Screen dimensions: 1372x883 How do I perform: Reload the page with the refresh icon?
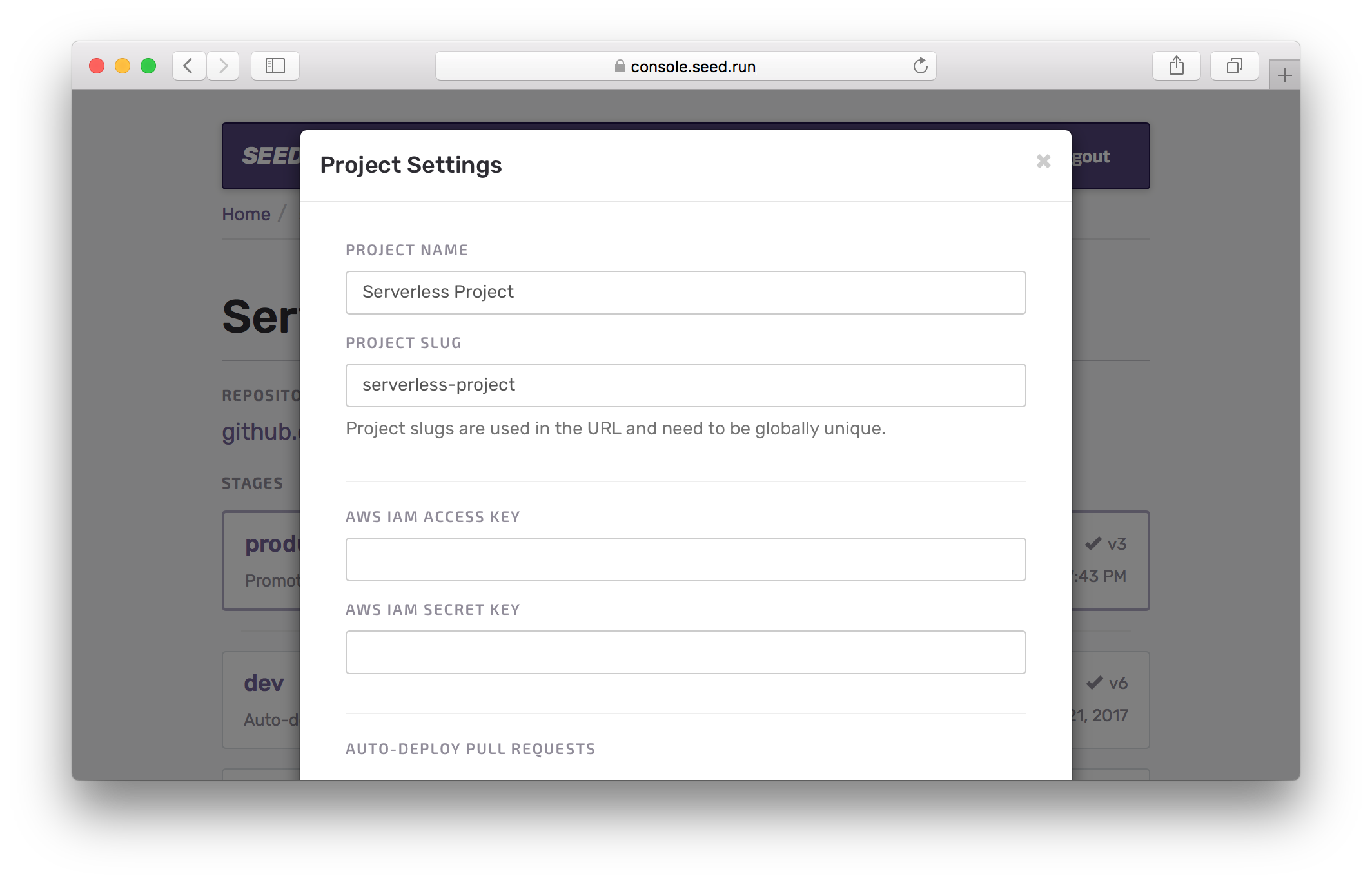920,66
